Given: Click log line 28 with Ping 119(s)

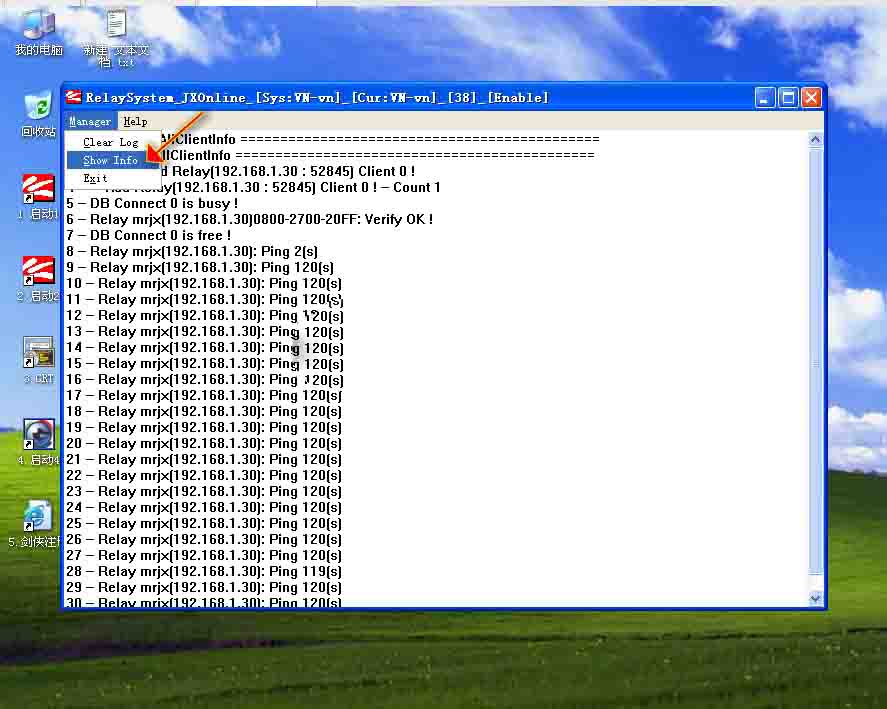Looking at the screenshot, I should click(x=204, y=572).
